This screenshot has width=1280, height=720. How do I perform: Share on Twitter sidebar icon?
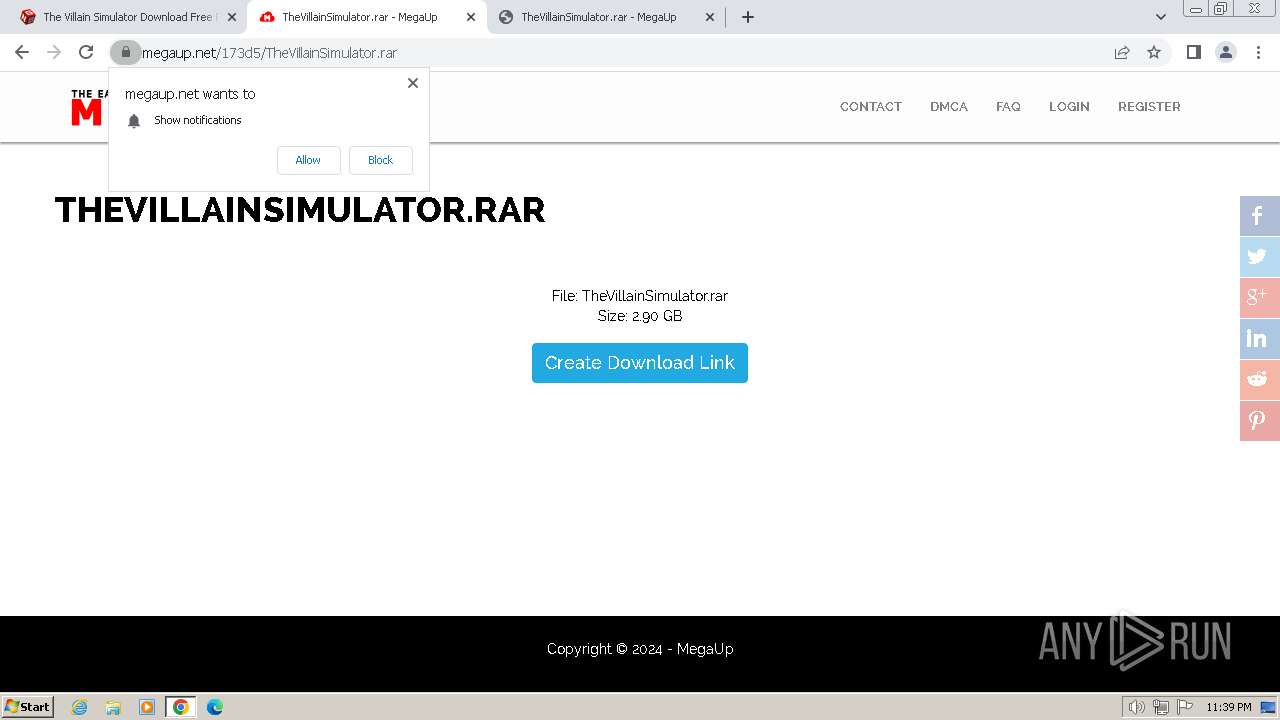coord(1258,257)
